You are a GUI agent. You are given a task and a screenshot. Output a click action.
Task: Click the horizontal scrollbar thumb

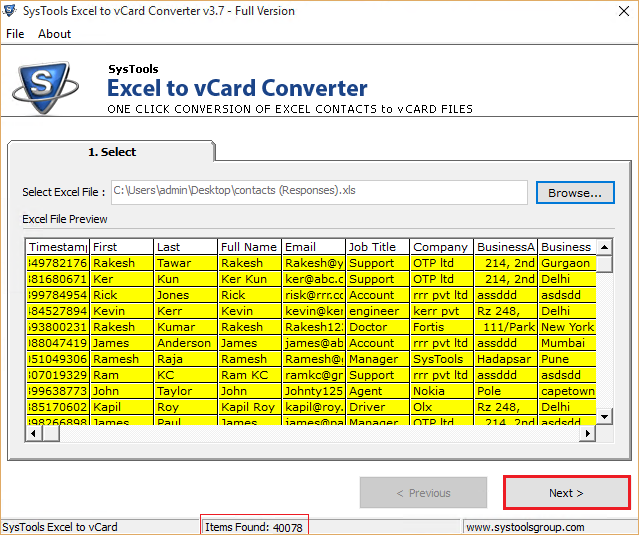click(x=51, y=433)
